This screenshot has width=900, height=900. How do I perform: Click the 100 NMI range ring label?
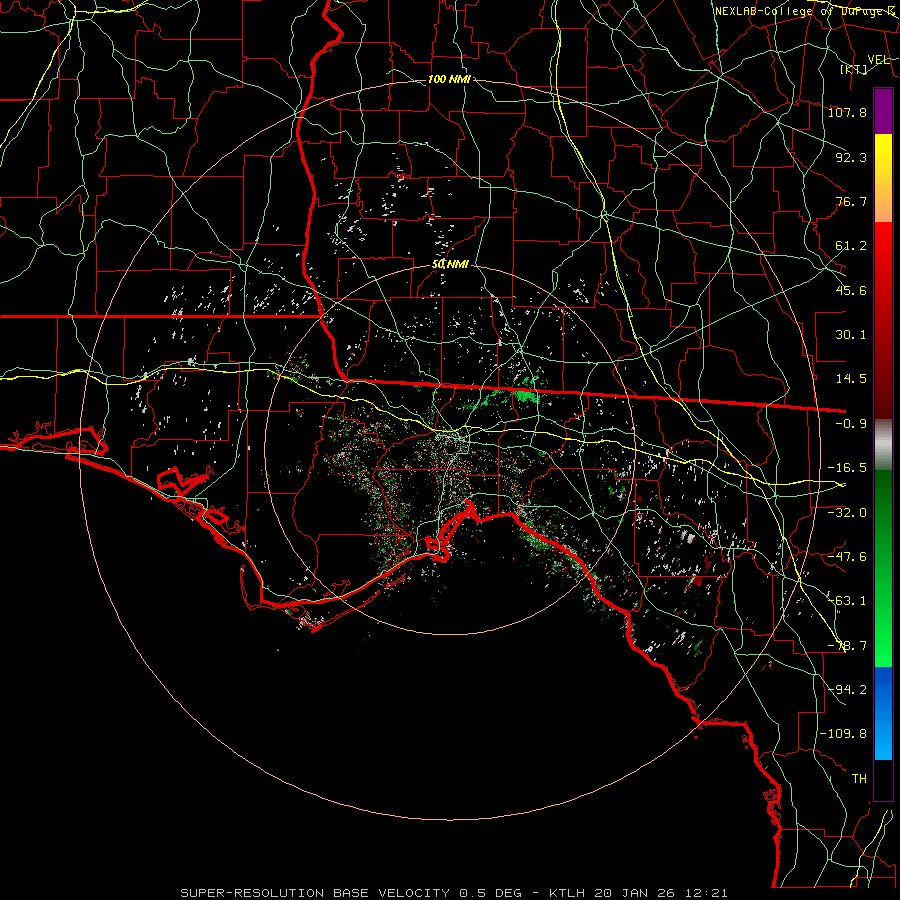pyautogui.click(x=449, y=79)
